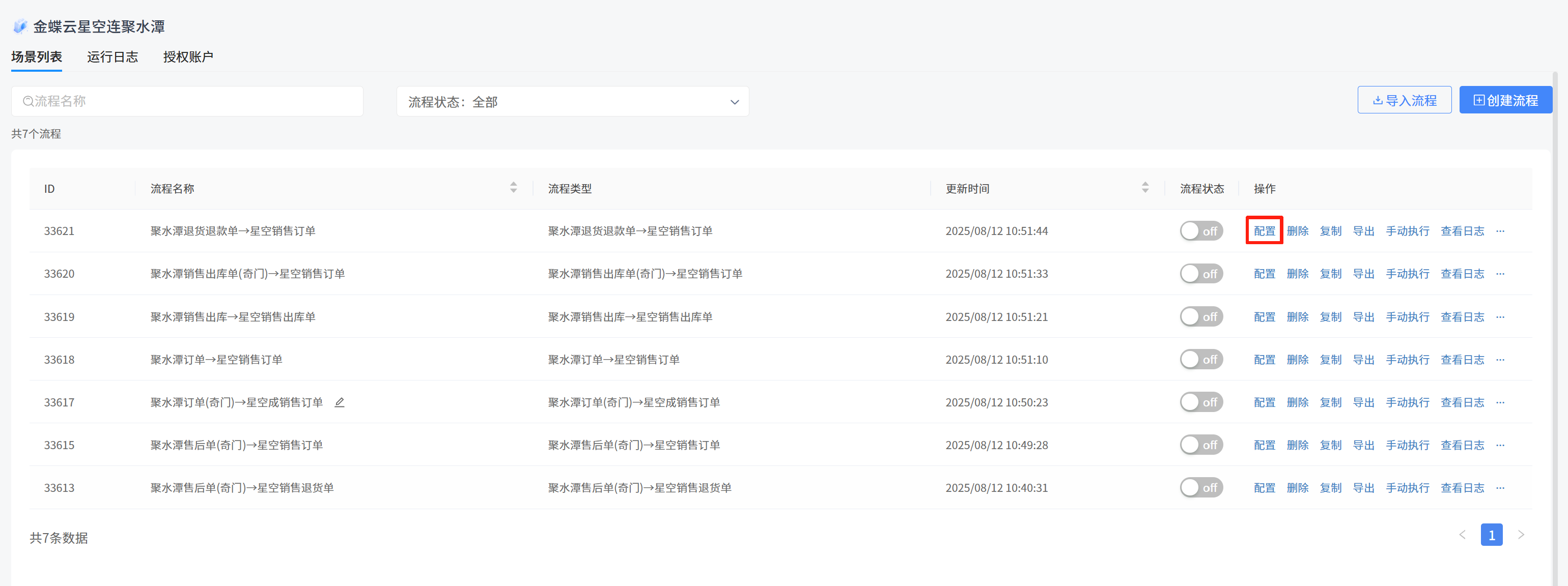Open more actions (…) for row 33619

pos(1500,317)
